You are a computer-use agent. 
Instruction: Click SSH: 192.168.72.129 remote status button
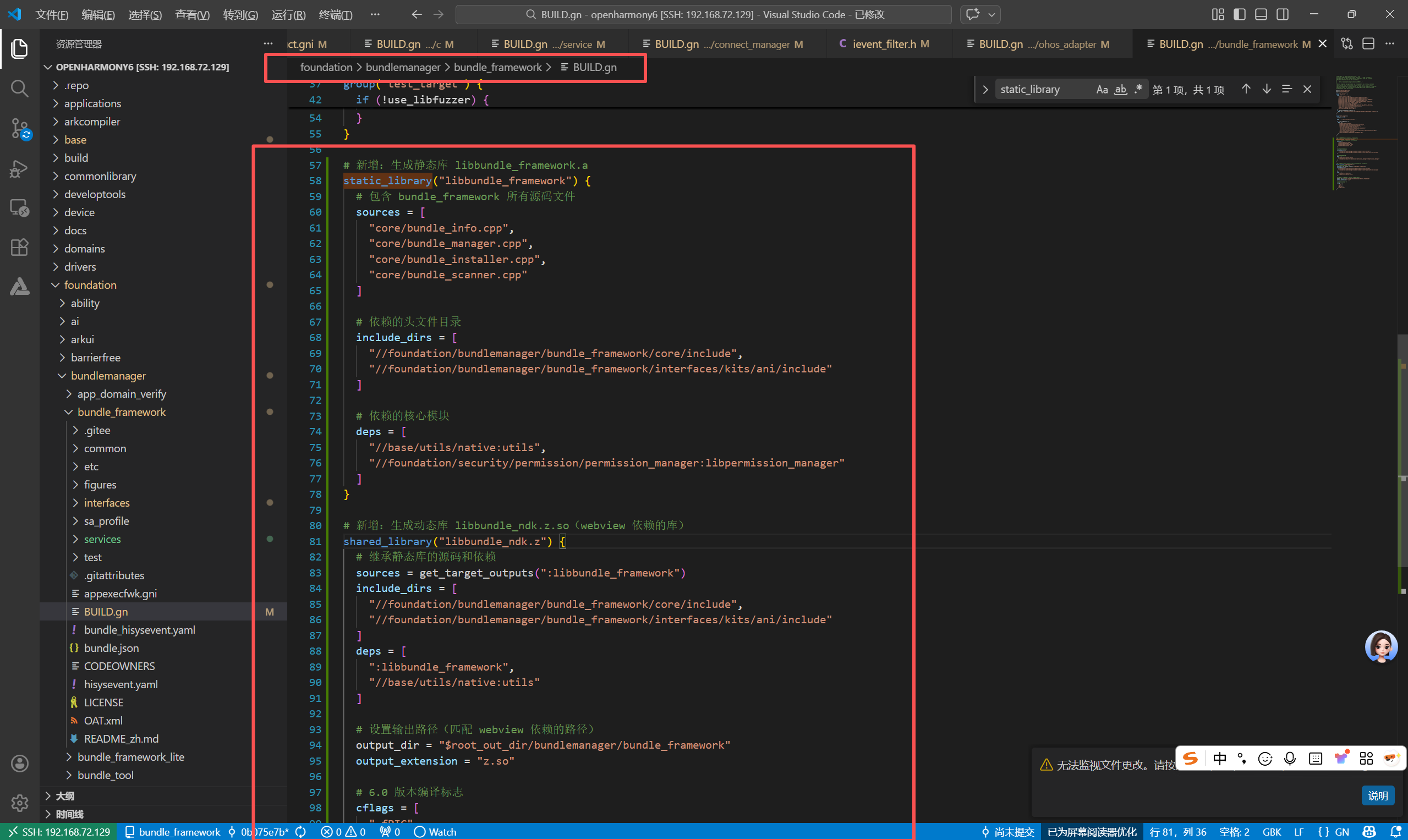point(59,832)
